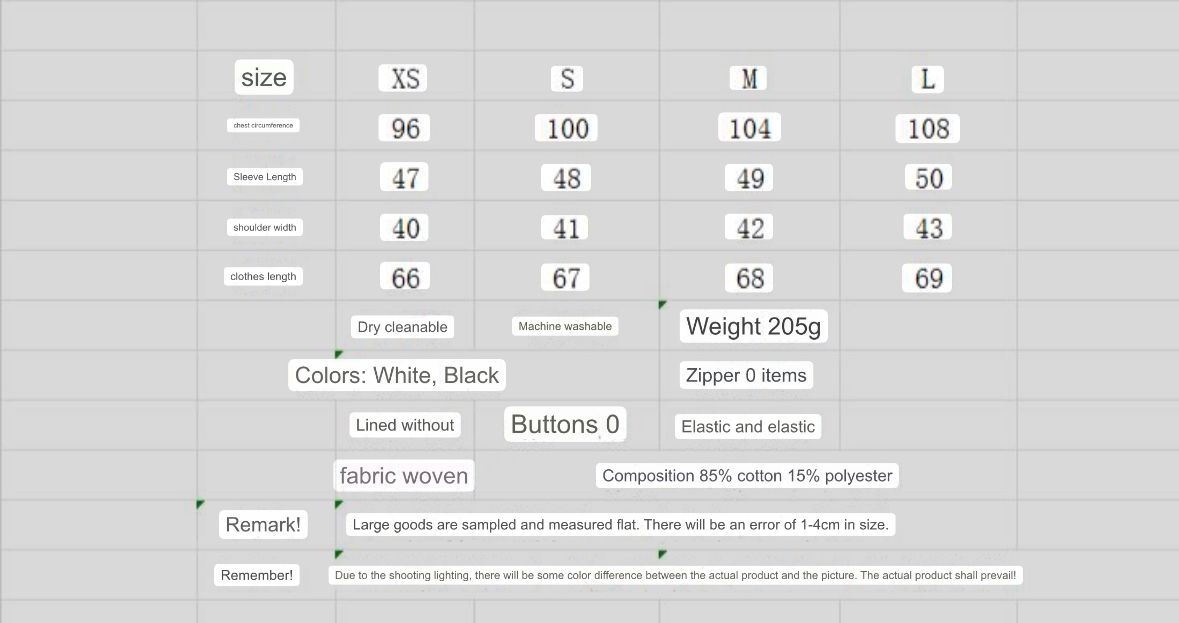Click the 'Remark!' label cell
Viewport: 1179px width, 623px height.
click(x=263, y=524)
